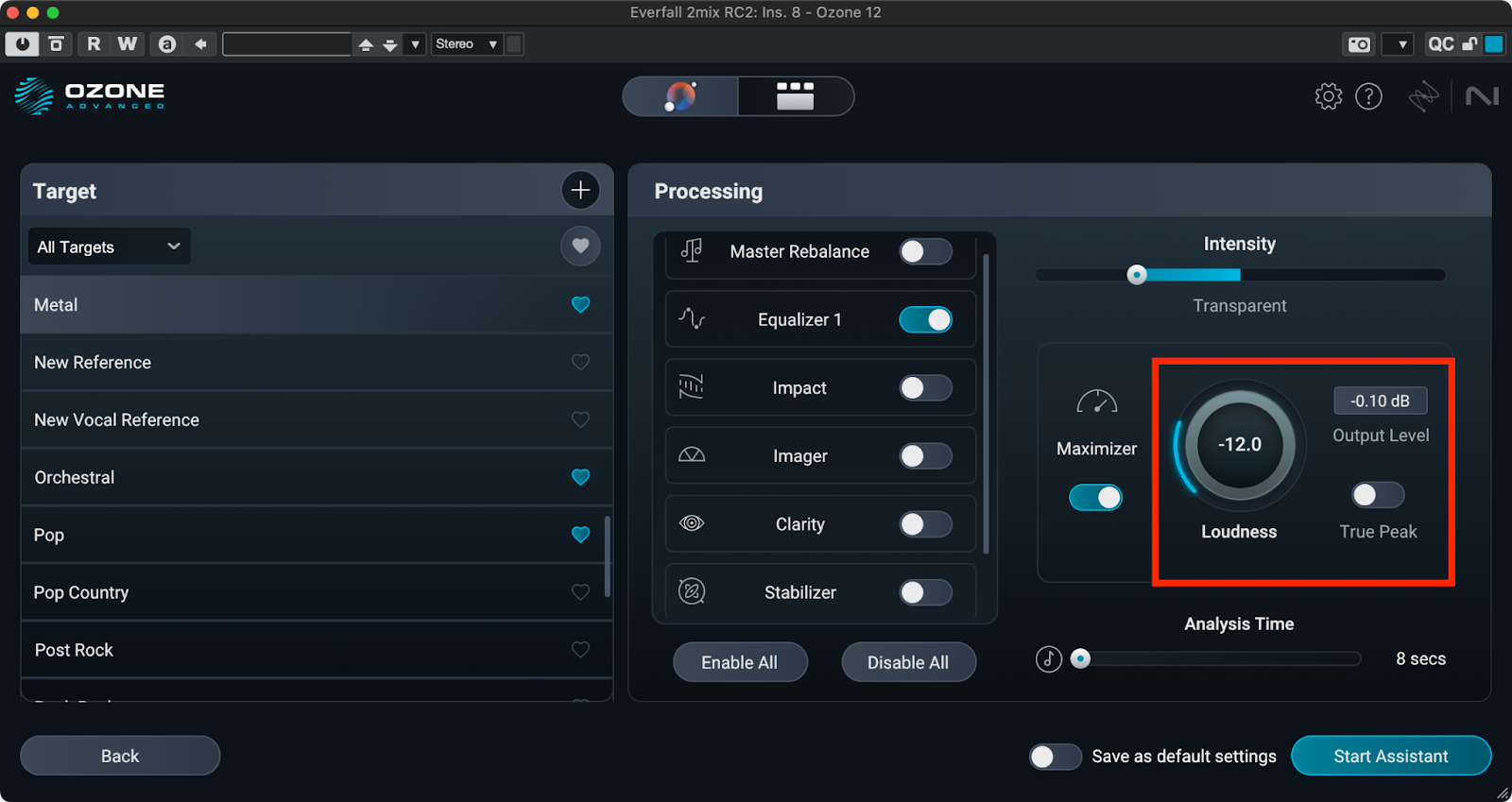Enable True Peak limiting
The height and width of the screenshot is (802, 1512).
click(1377, 495)
